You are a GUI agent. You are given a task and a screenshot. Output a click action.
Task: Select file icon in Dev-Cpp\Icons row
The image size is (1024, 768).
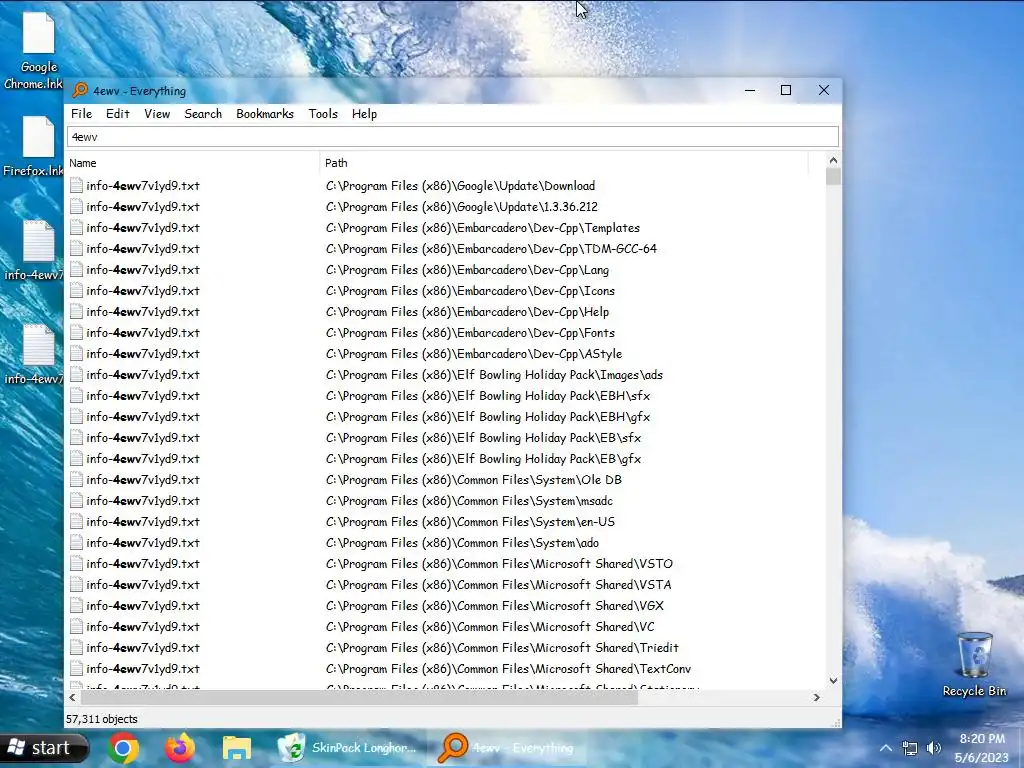(76, 291)
